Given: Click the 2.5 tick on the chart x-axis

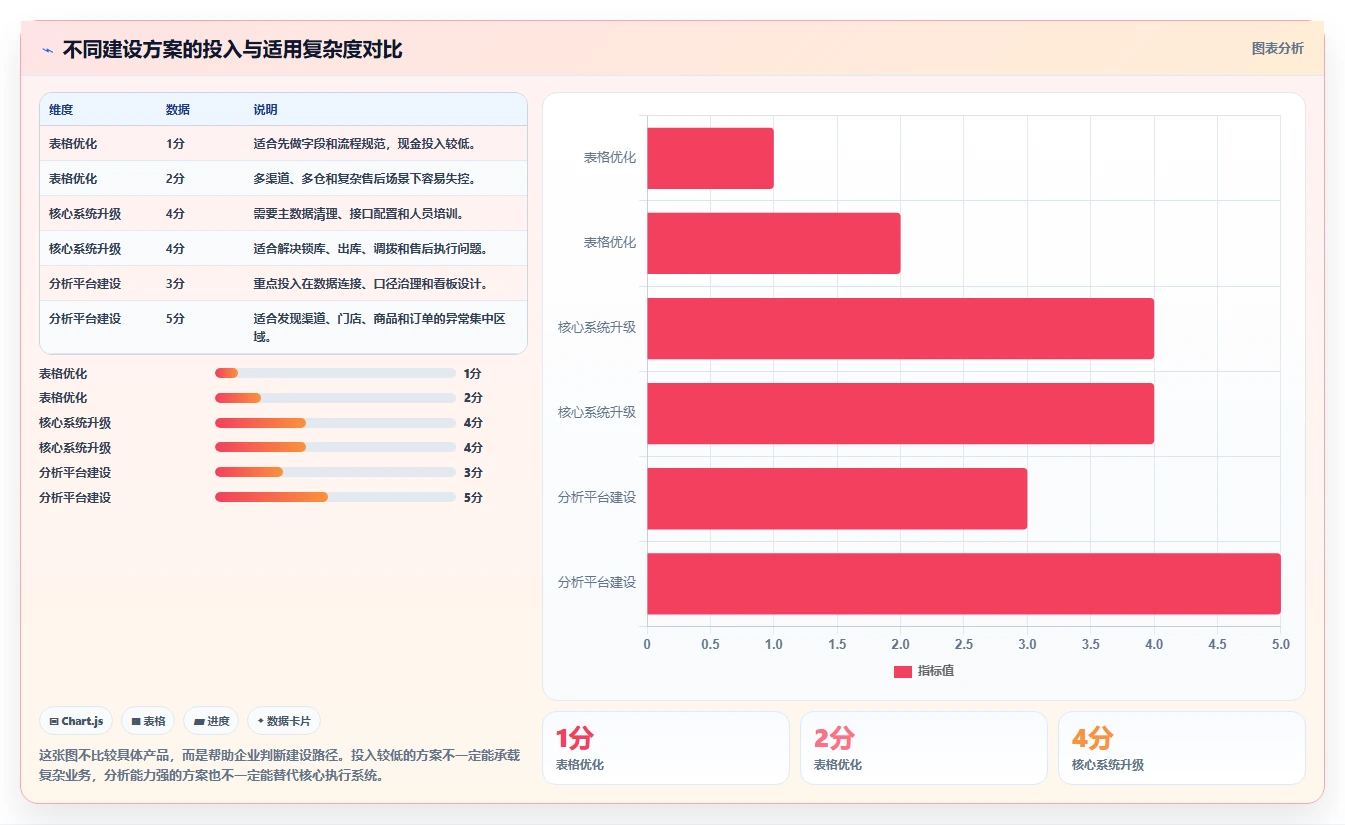Looking at the screenshot, I should 964,645.
